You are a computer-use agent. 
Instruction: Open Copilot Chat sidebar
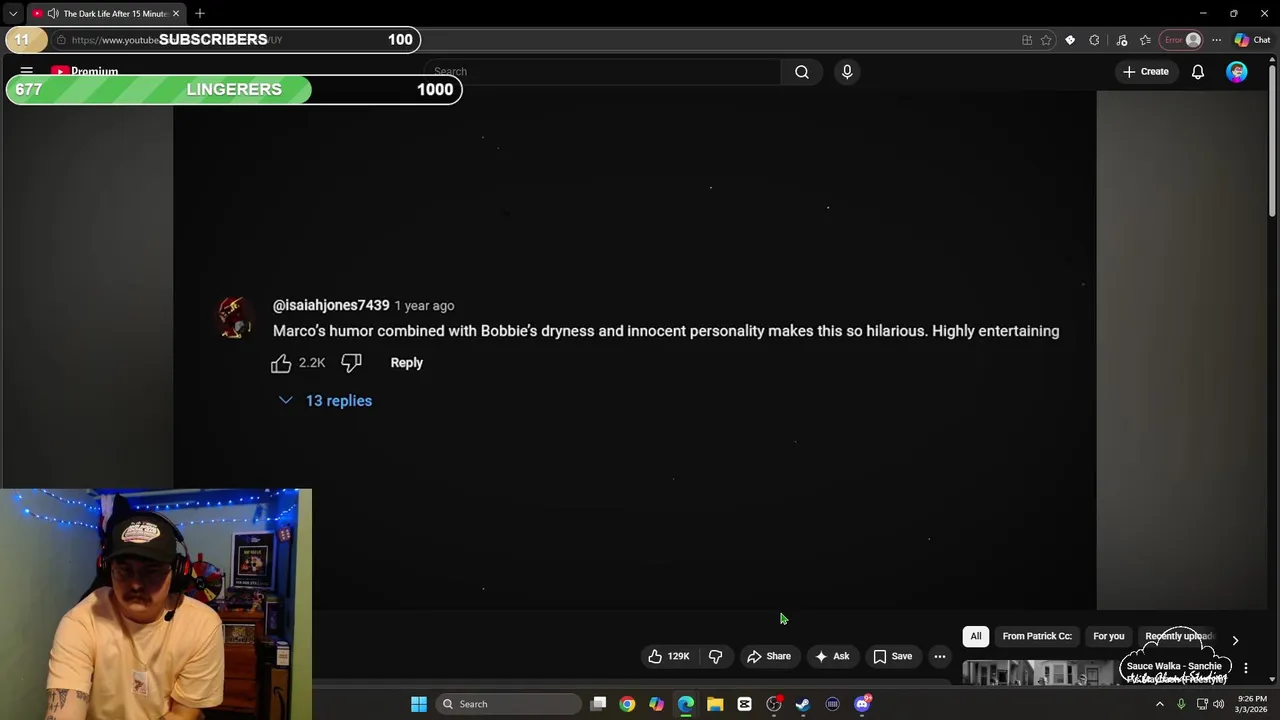[x=1252, y=40]
